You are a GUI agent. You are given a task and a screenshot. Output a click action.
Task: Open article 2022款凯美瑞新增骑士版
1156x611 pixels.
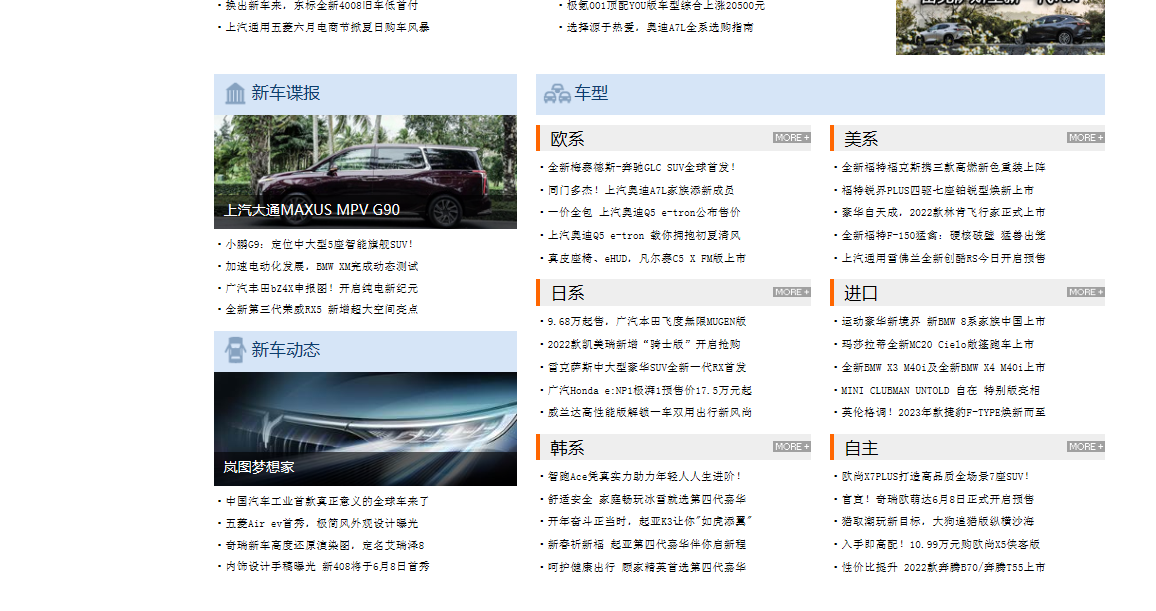[x=644, y=344]
